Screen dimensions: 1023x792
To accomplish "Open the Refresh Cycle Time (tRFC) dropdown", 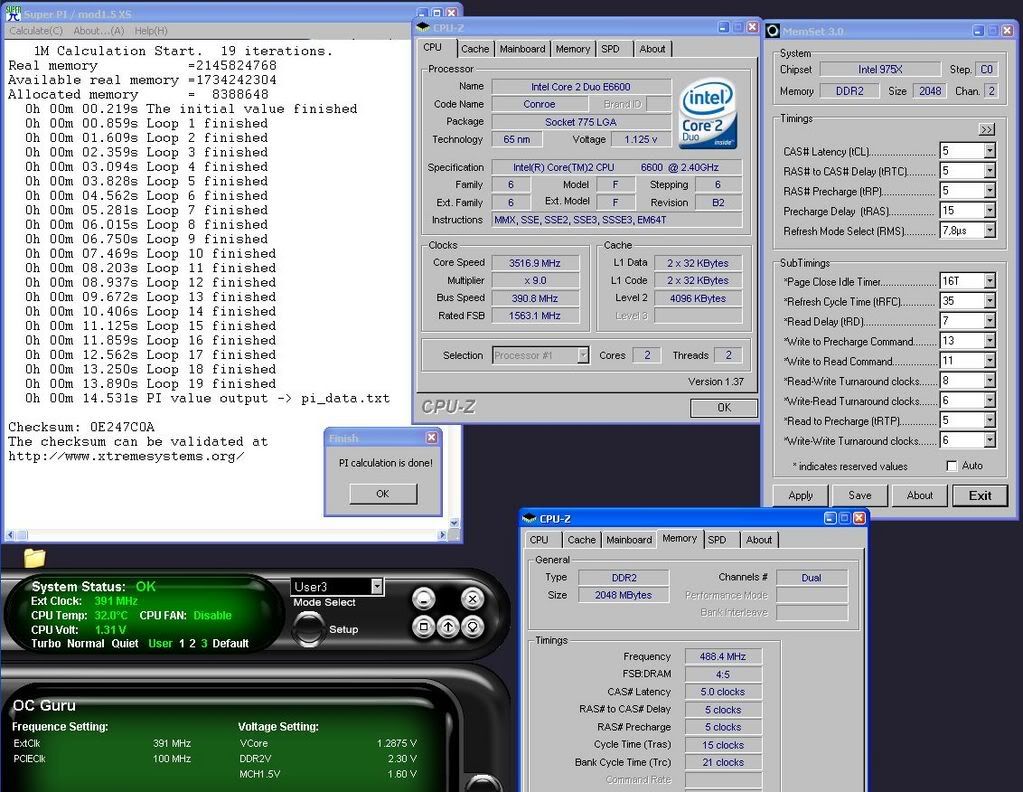I will pyautogui.click(x=990, y=301).
